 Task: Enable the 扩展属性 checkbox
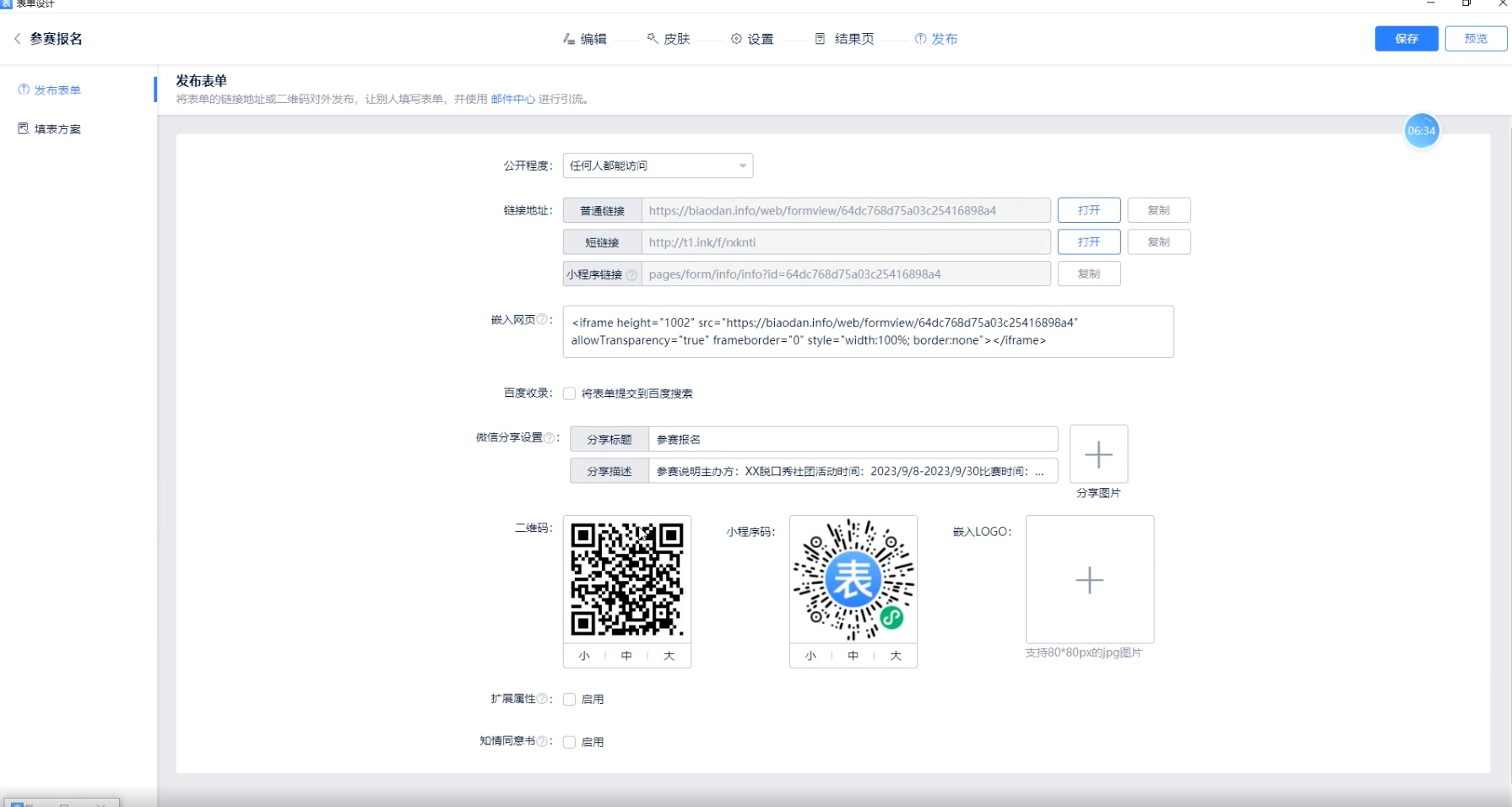[x=570, y=699]
